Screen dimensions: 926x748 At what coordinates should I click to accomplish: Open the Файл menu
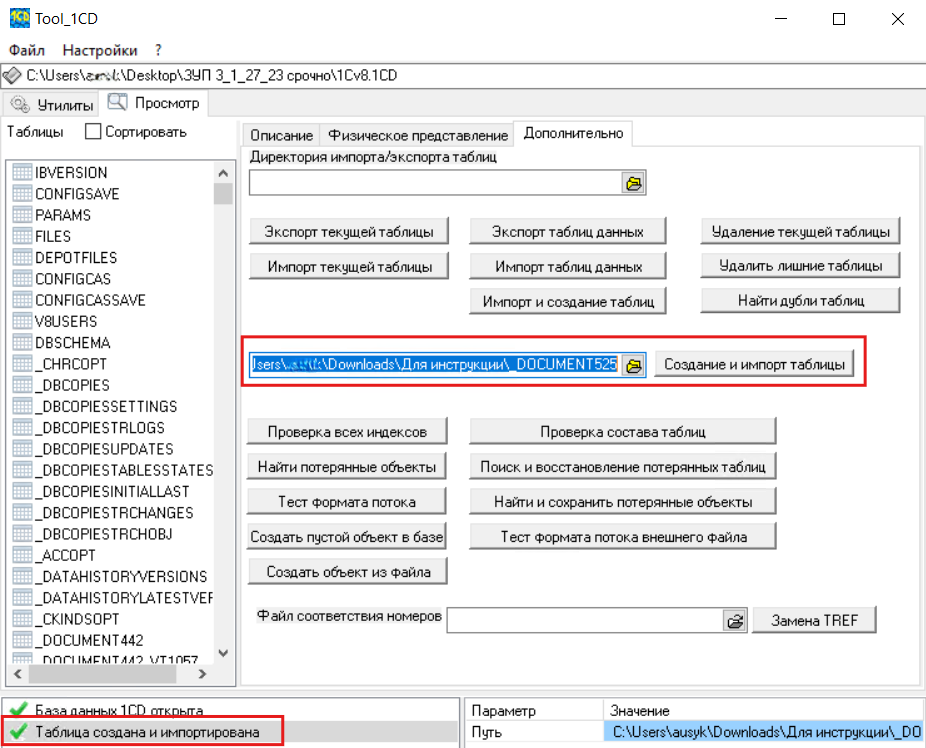click(27, 50)
